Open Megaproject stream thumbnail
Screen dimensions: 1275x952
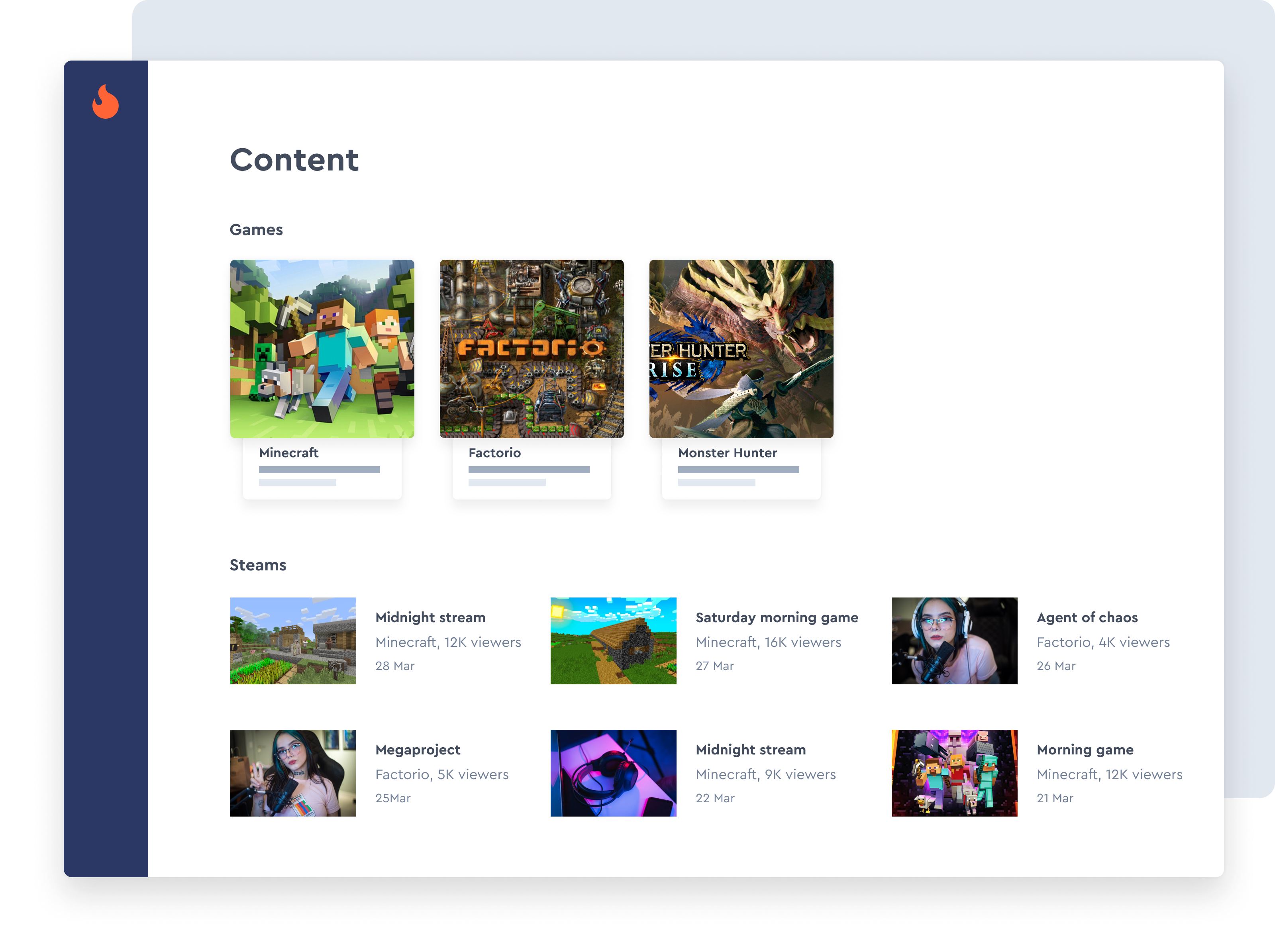tap(293, 773)
